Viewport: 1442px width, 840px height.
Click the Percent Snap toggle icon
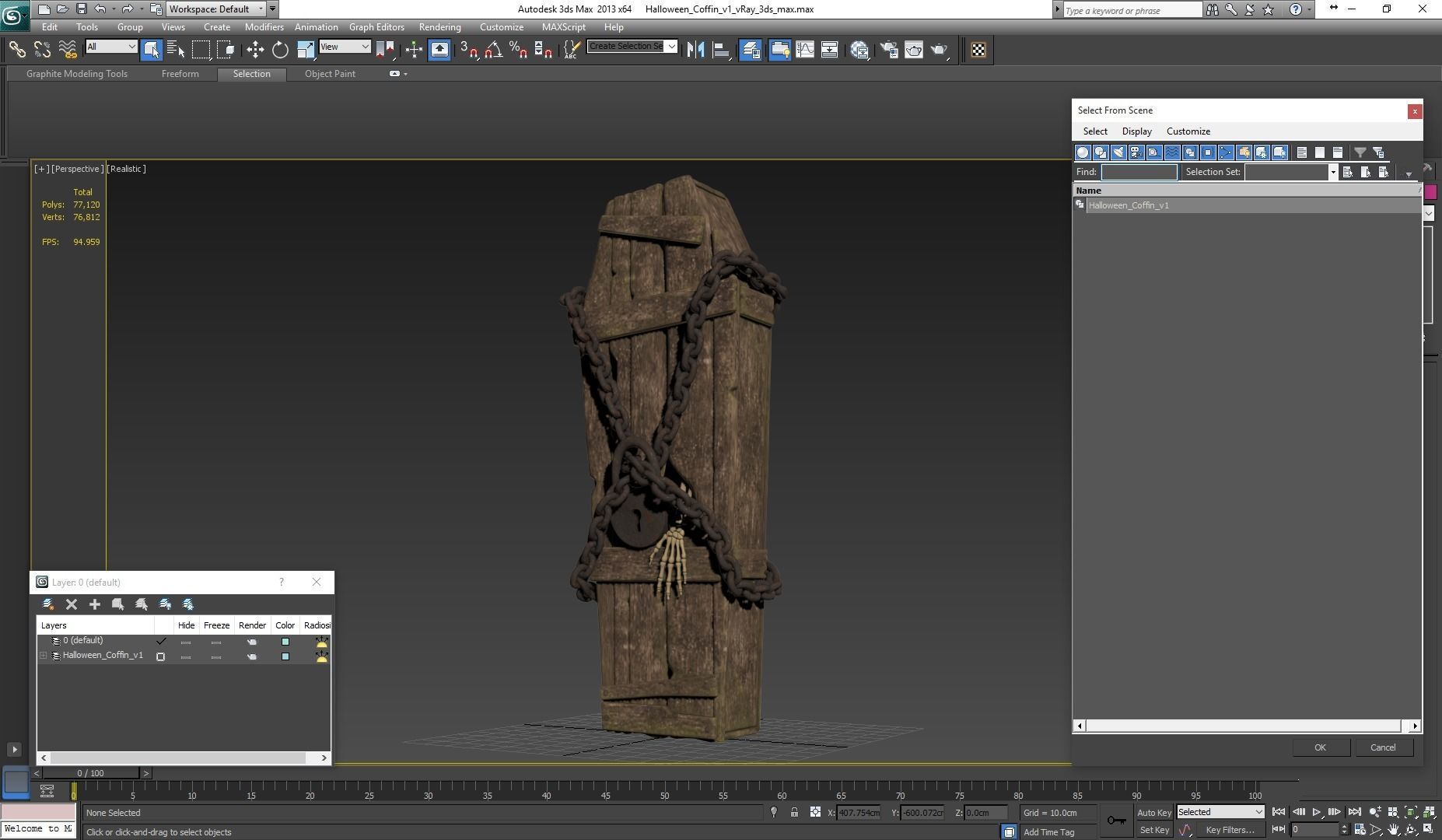(519, 50)
